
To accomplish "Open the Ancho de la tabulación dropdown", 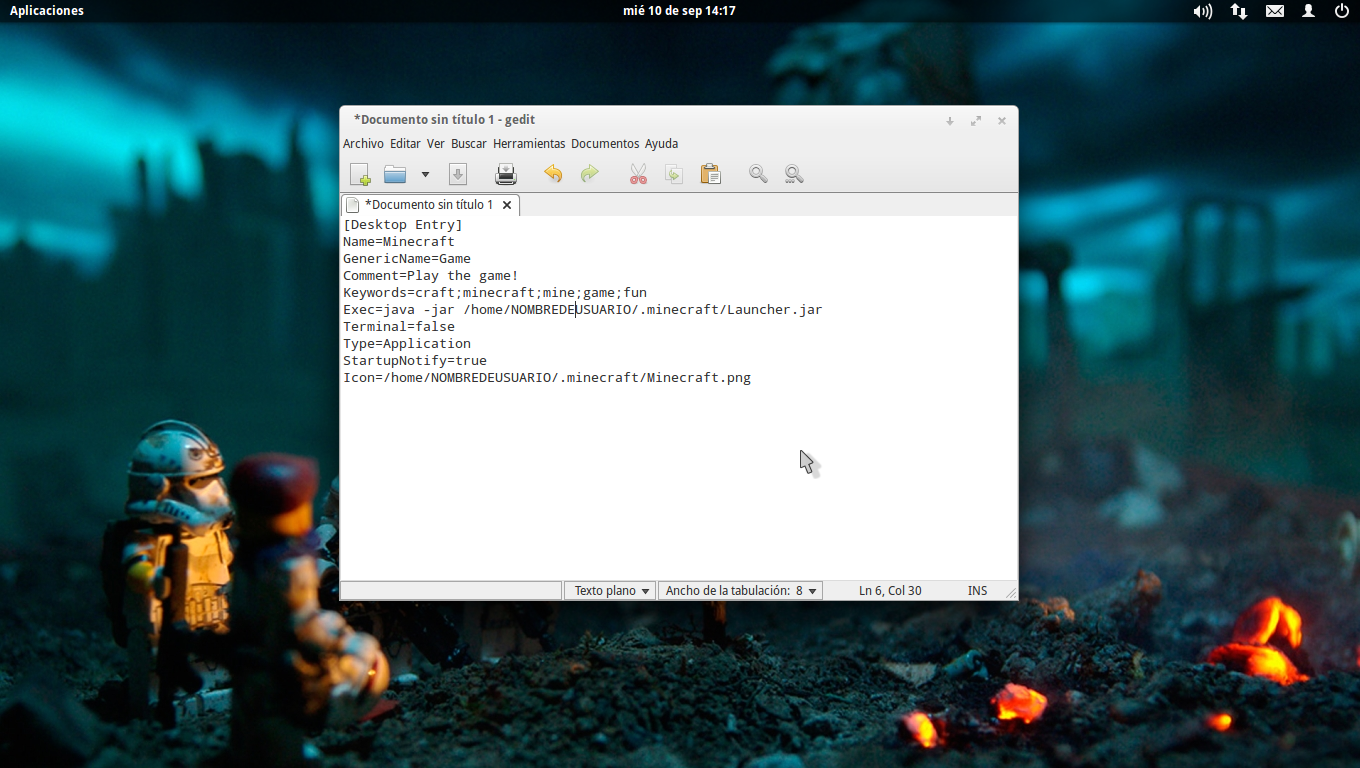I will [740, 591].
